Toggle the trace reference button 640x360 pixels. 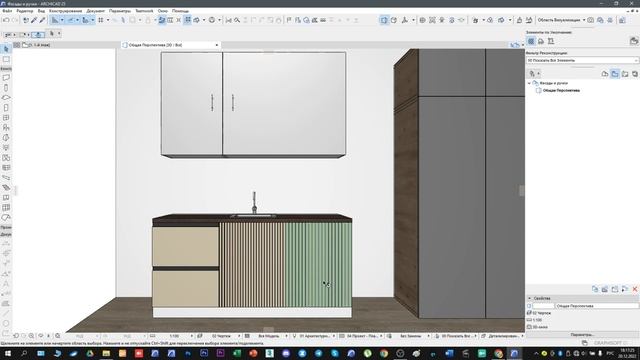click(162, 20)
